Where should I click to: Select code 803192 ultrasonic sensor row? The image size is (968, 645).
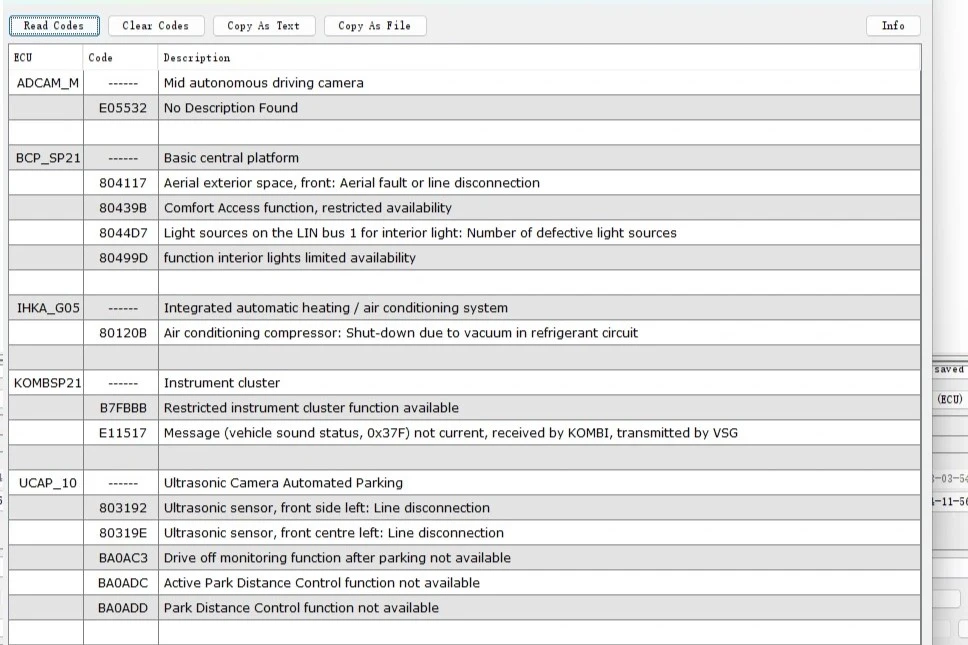[x=122, y=508]
